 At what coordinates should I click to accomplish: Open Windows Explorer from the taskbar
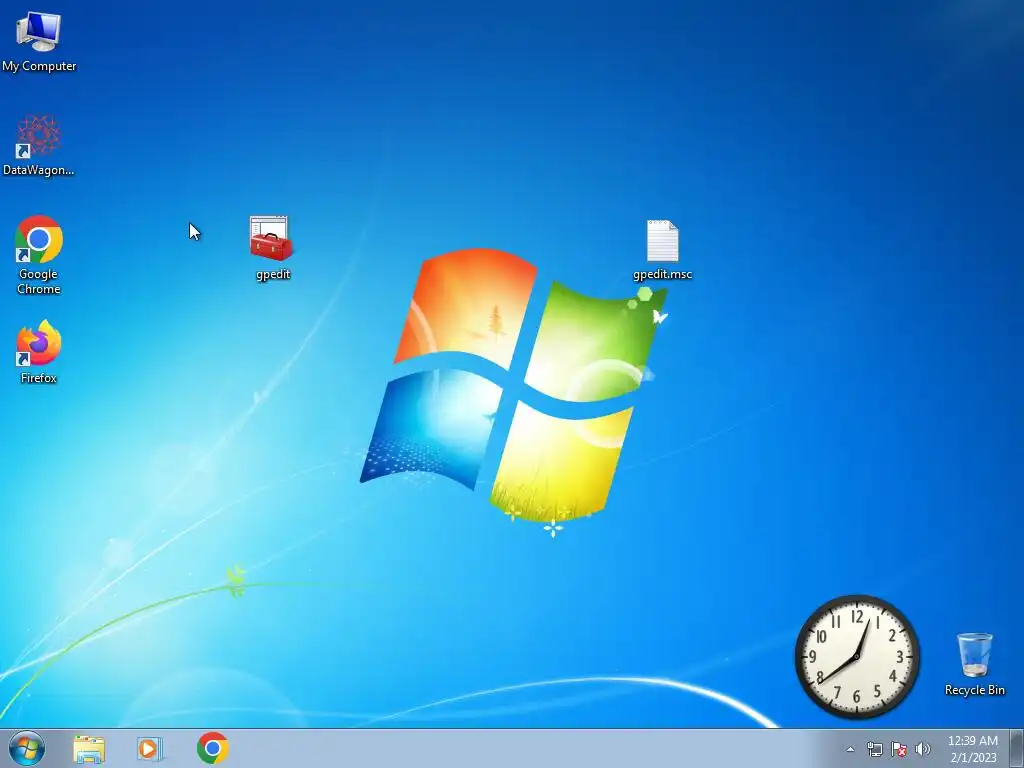89,749
